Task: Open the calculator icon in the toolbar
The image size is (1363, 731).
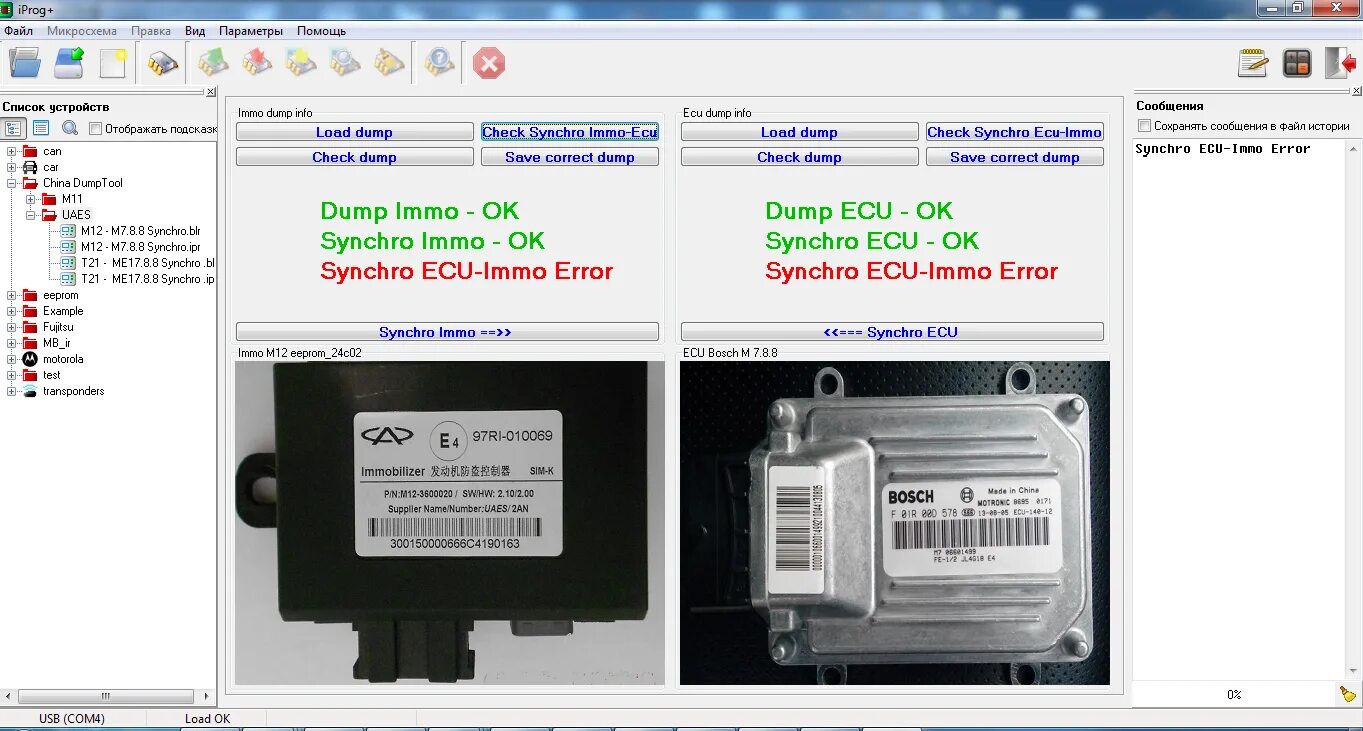Action: pyautogui.click(x=1297, y=63)
